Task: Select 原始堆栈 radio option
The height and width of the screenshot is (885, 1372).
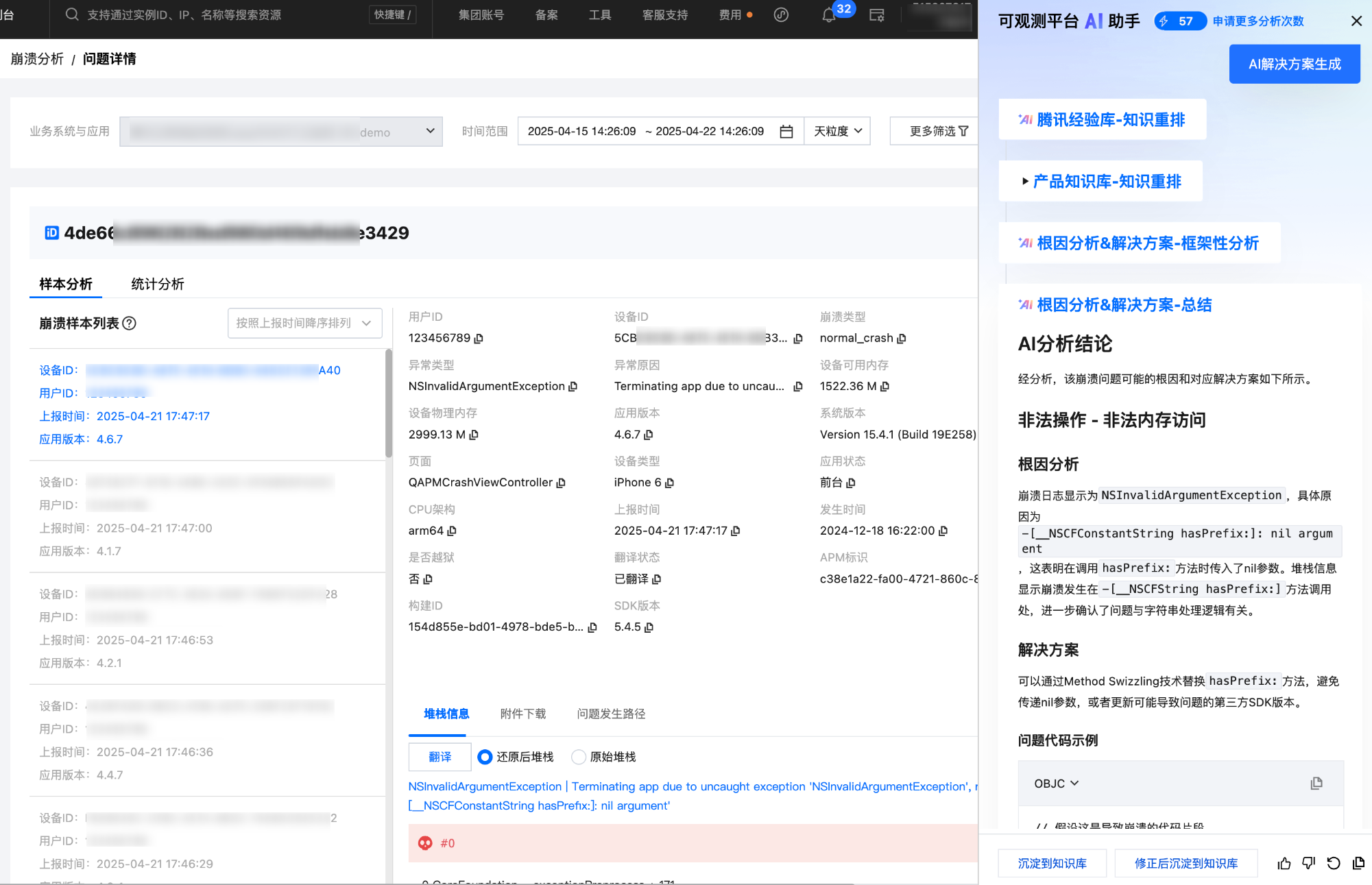Action: click(579, 757)
